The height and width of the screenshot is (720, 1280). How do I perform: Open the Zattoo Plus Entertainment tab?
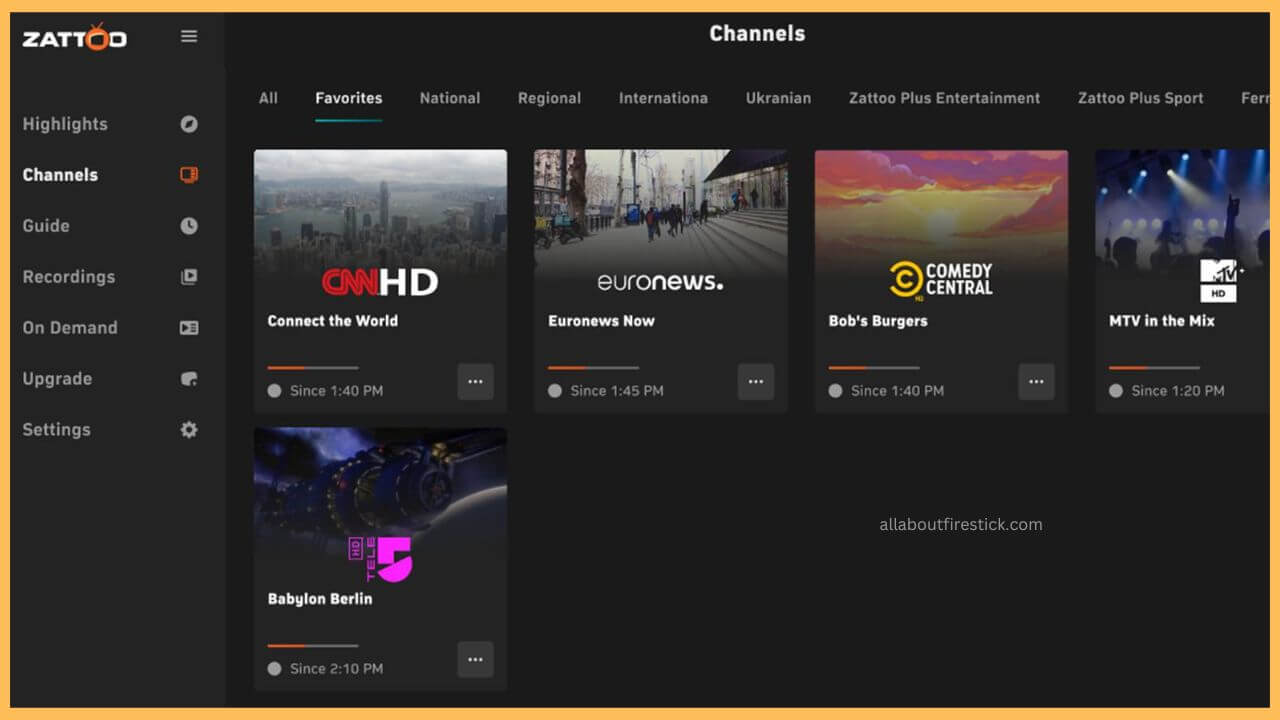coord(944,98)
